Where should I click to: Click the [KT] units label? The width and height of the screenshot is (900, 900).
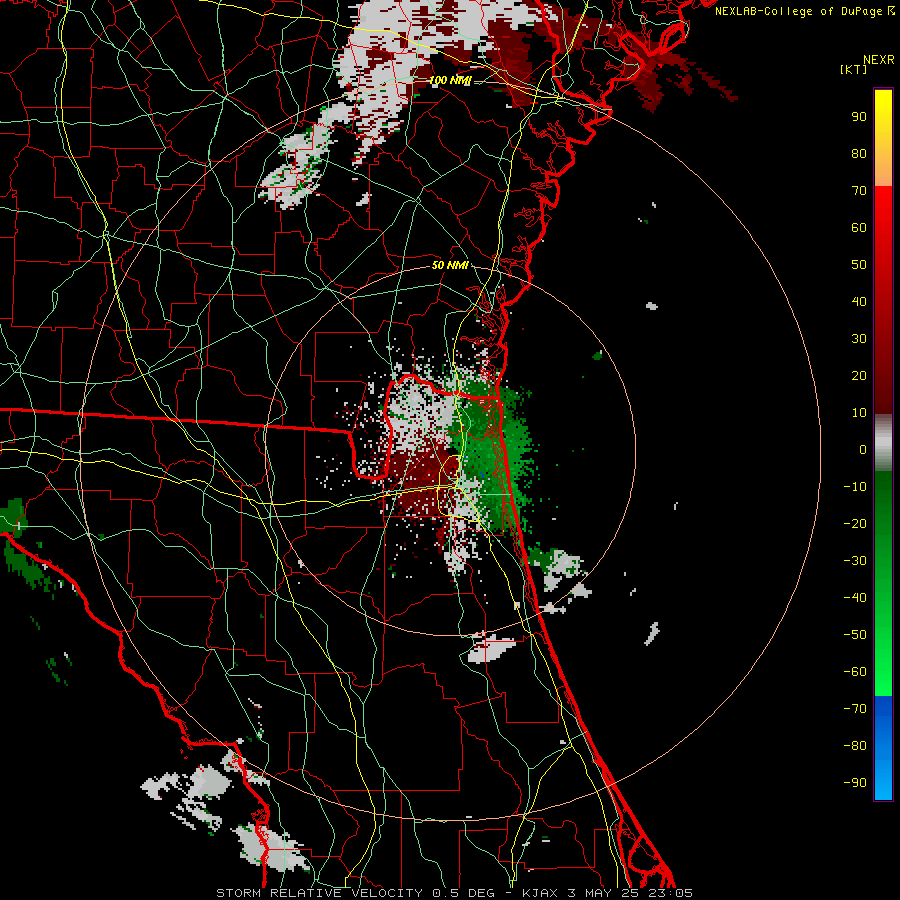[854, 69]
